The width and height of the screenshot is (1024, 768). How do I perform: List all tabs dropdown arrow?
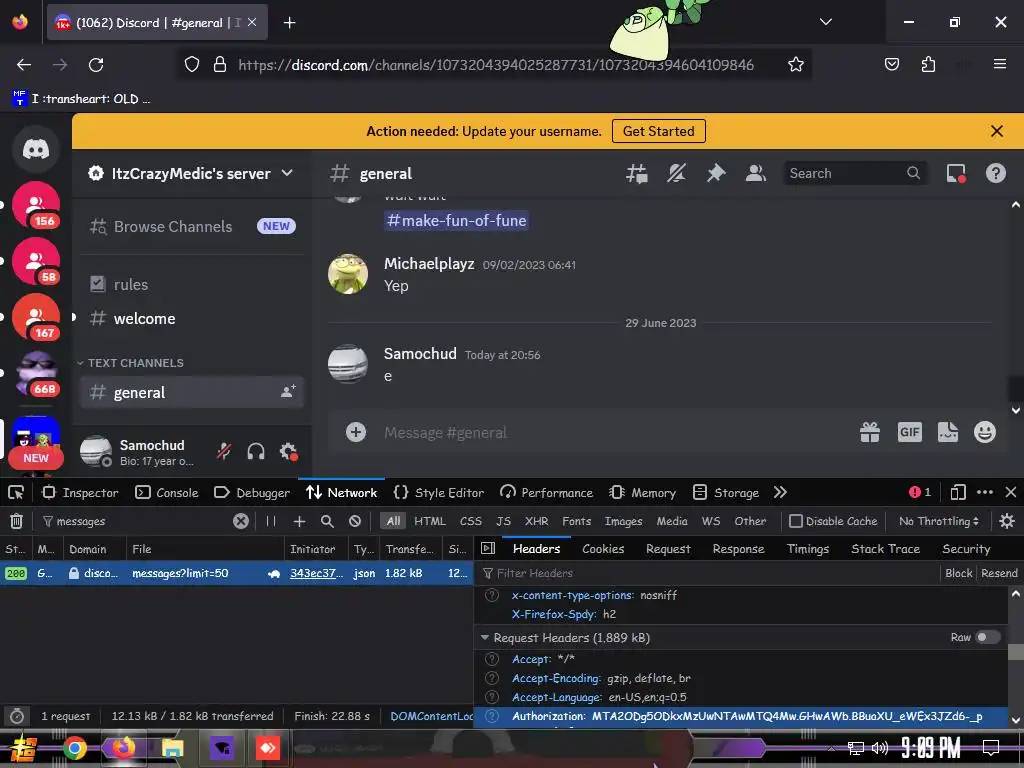pyautogui.click(x=825, y=22)
